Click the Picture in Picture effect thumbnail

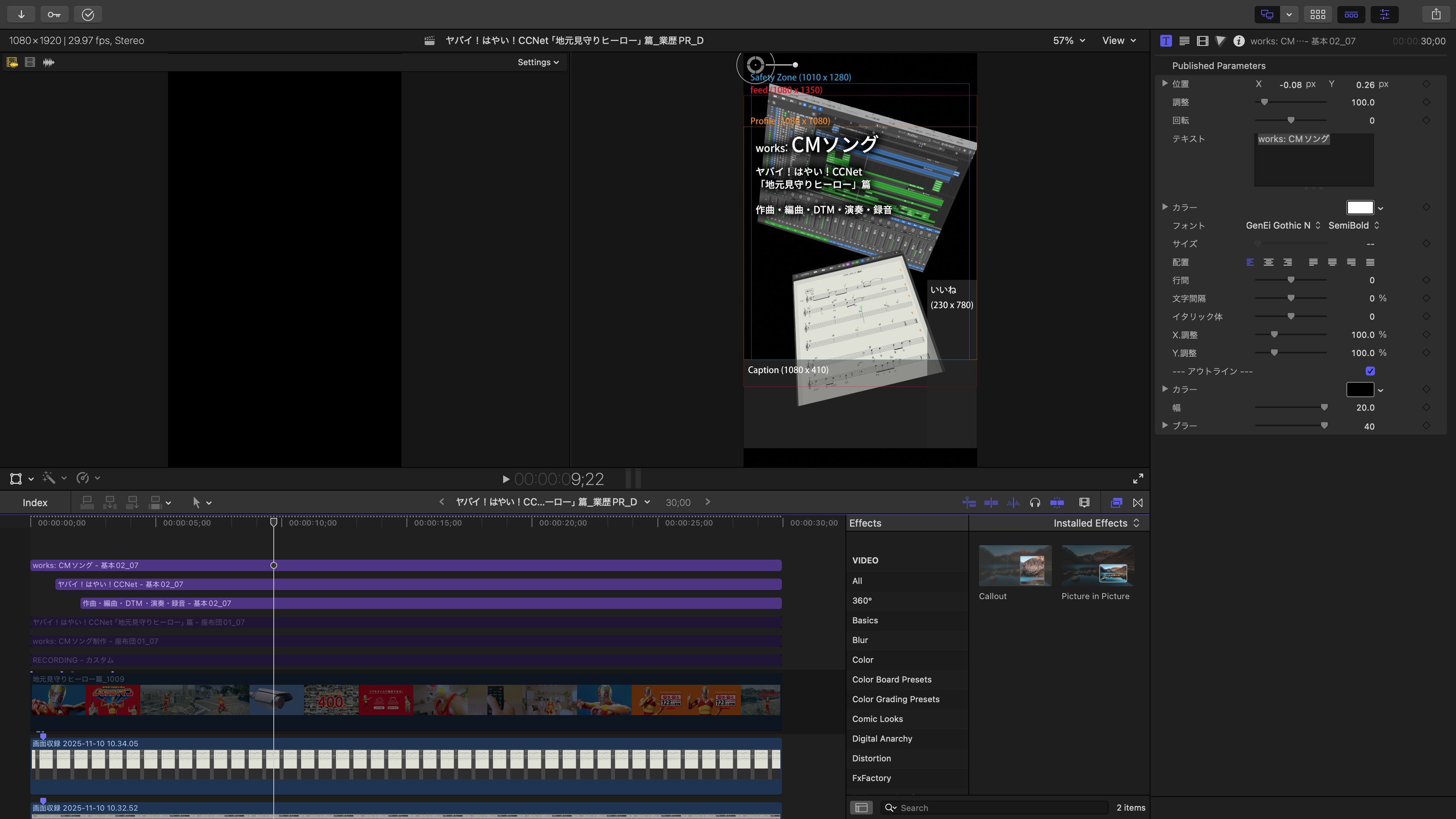tap(1097, 566)
